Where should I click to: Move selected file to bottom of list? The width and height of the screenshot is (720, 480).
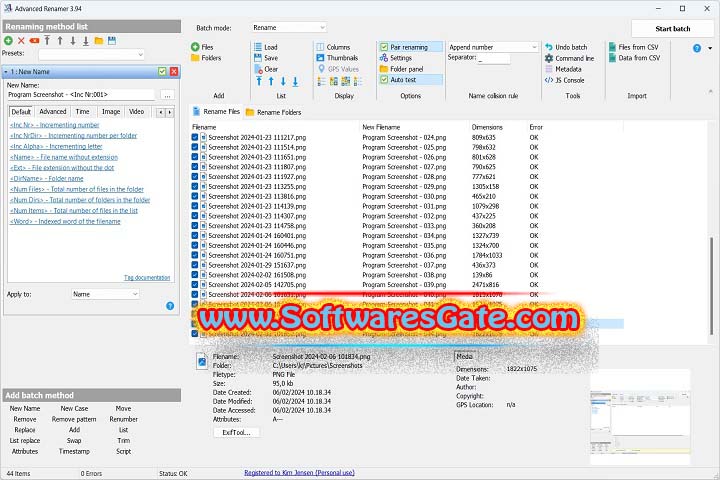click(x=295, y=82)
